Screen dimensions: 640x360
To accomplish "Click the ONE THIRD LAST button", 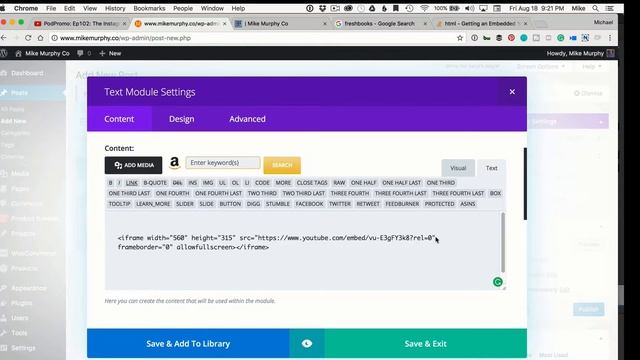I will pos(129,193).
